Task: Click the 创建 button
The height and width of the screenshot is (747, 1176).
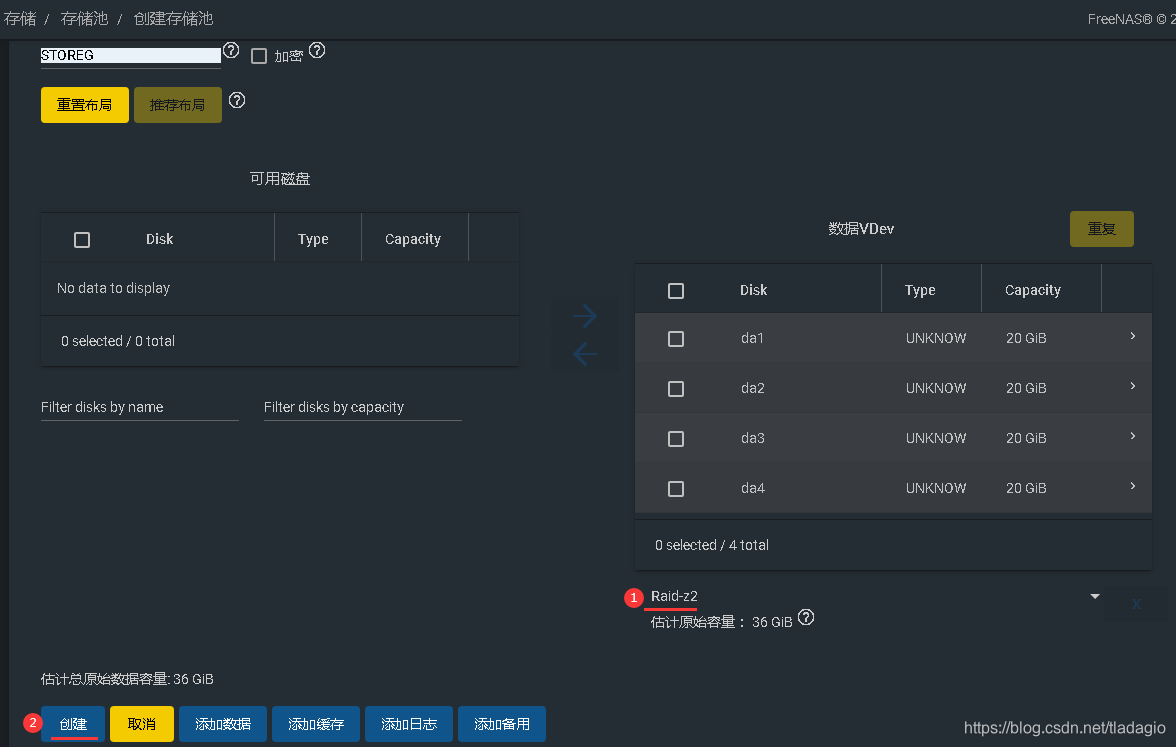Action: (74, 724)
